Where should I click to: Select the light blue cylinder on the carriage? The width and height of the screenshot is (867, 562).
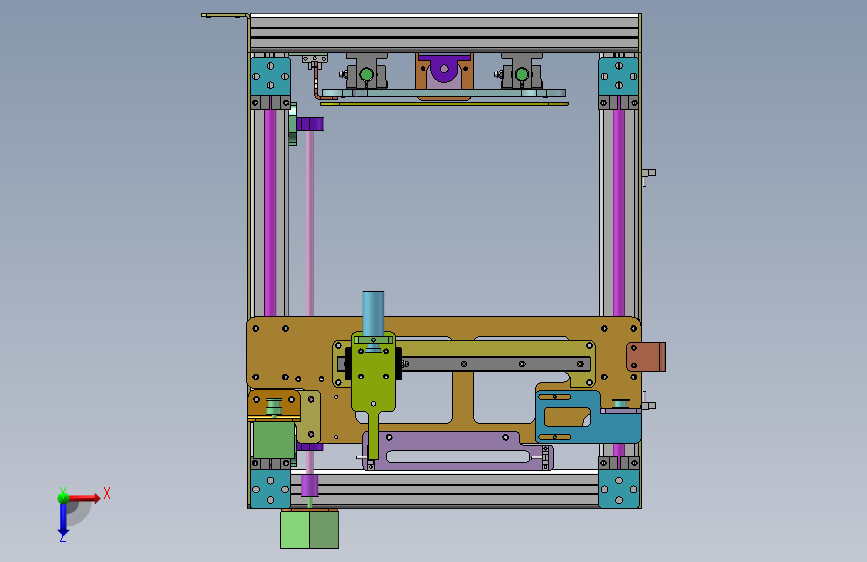[373, 313]
